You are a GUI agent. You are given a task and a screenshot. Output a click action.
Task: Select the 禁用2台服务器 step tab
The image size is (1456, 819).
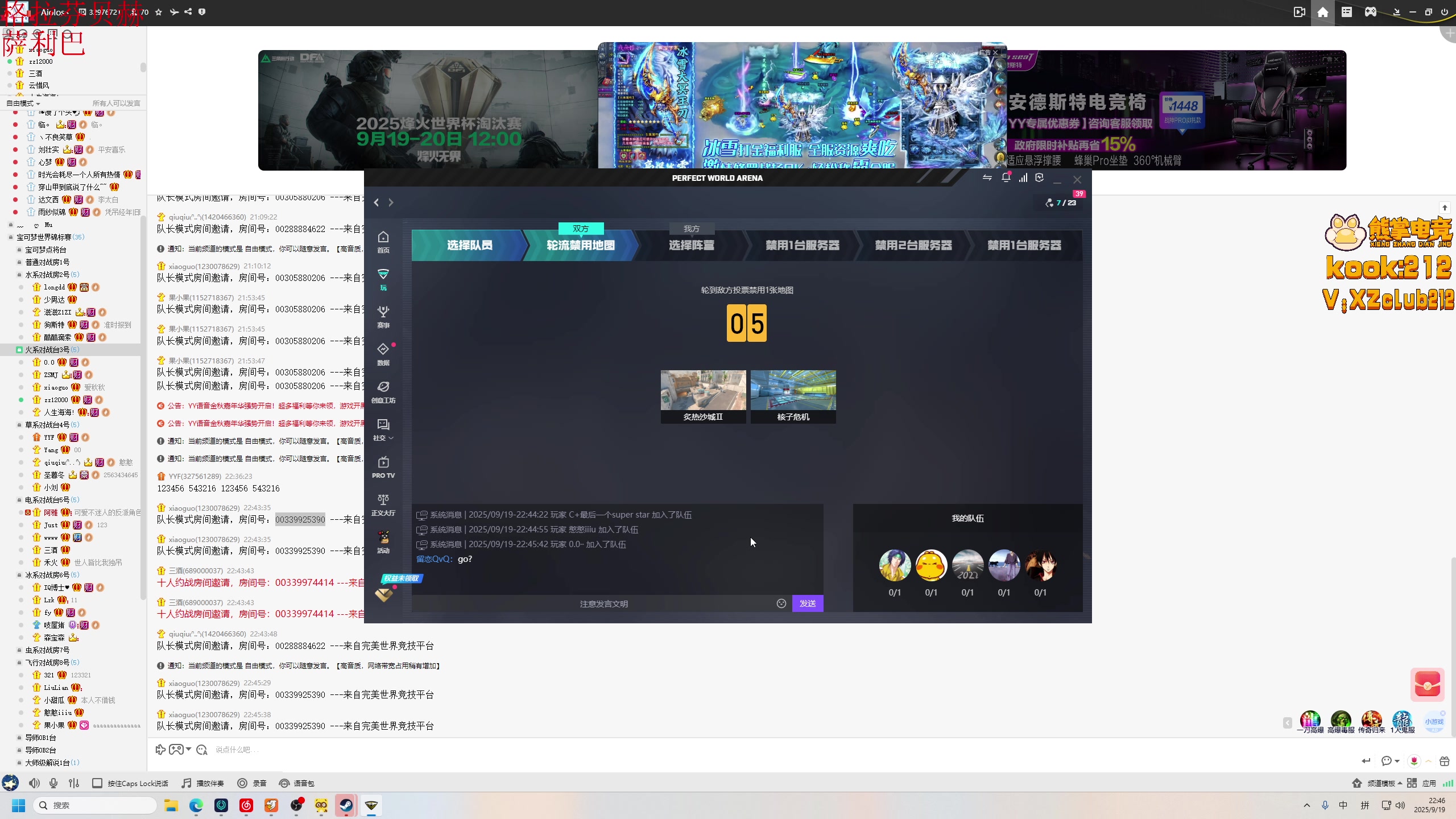[x=913, y=245]
